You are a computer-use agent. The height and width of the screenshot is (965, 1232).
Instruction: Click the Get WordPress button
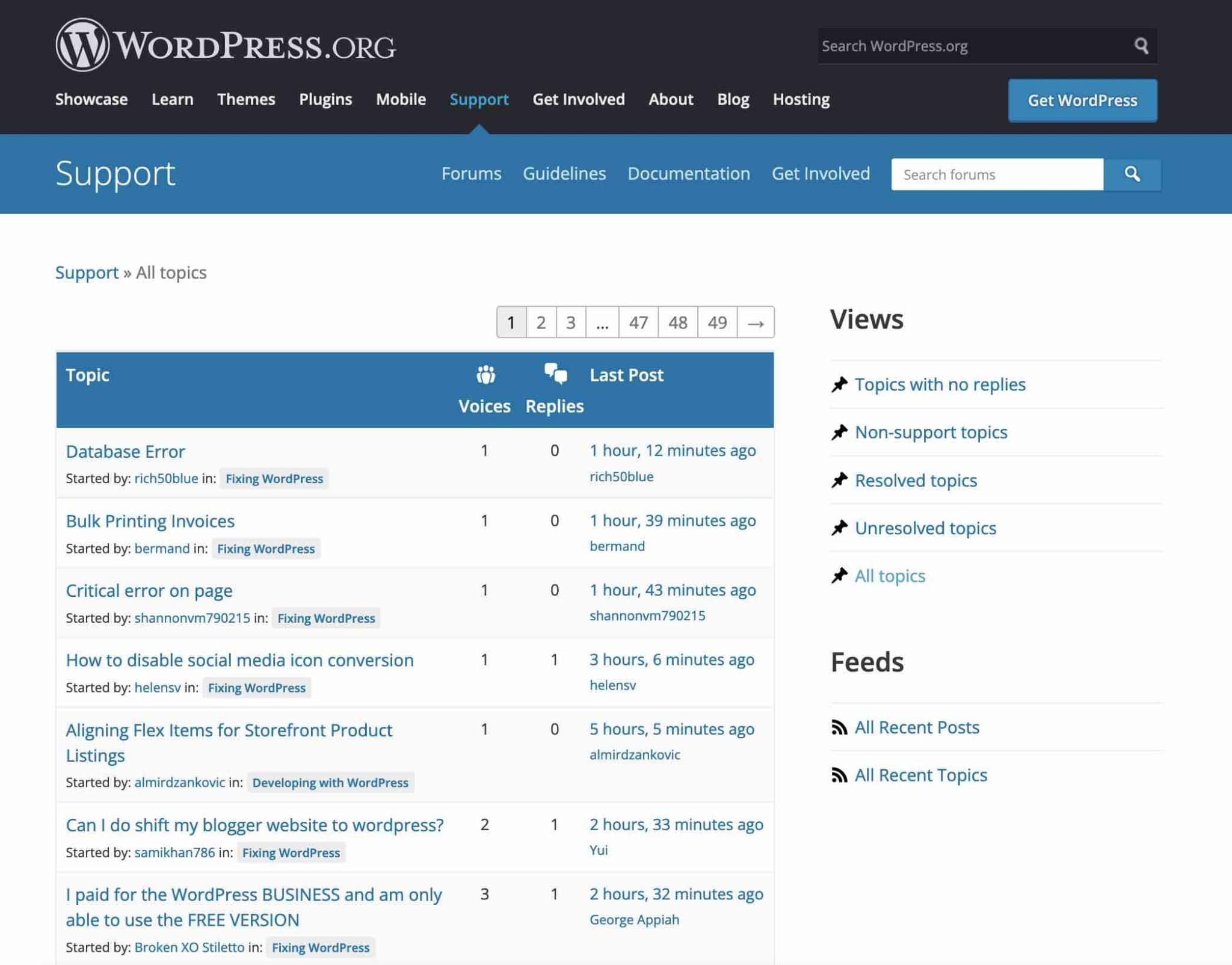point(1082,100)
